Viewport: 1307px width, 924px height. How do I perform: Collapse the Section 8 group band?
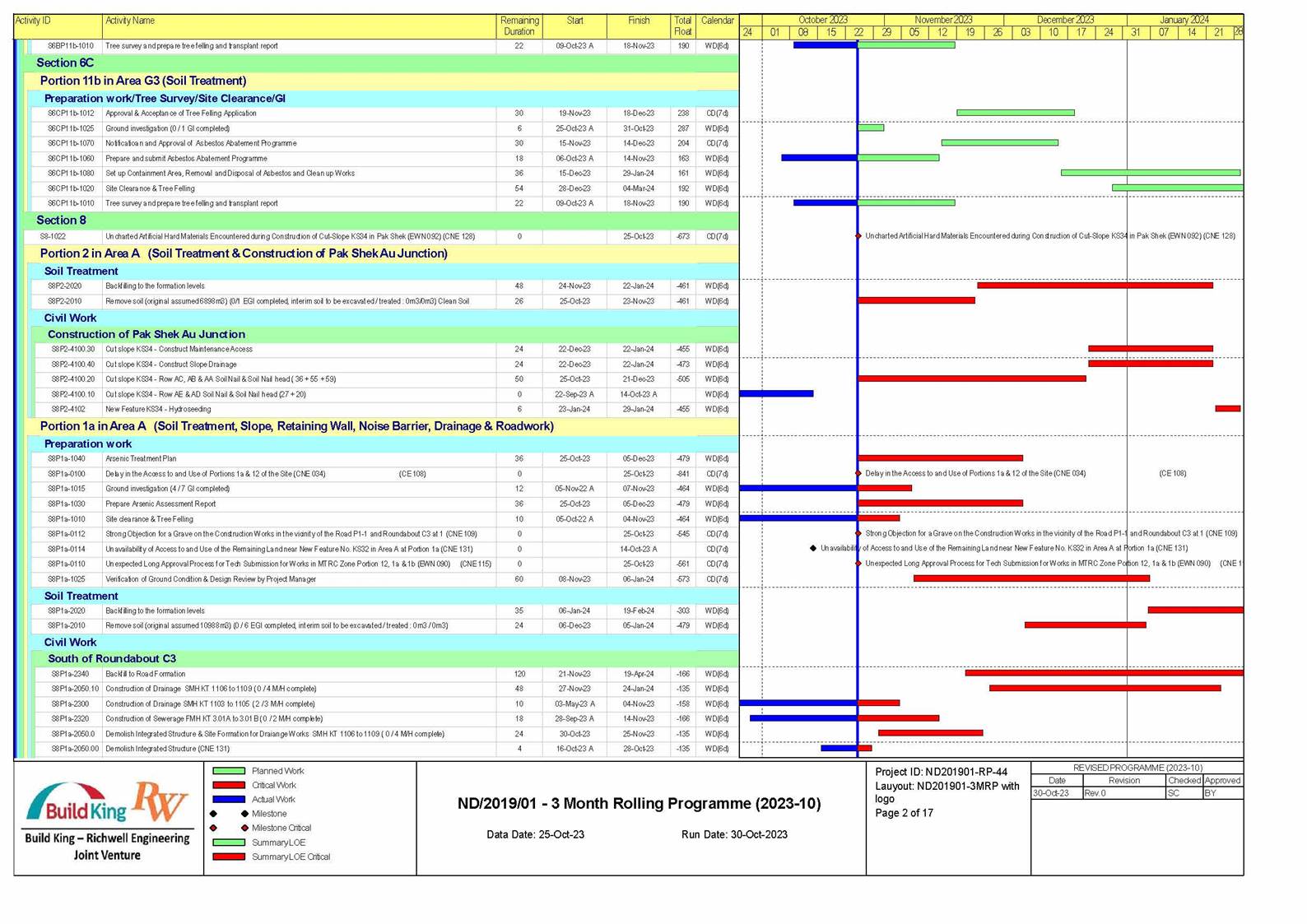point(61,220)
